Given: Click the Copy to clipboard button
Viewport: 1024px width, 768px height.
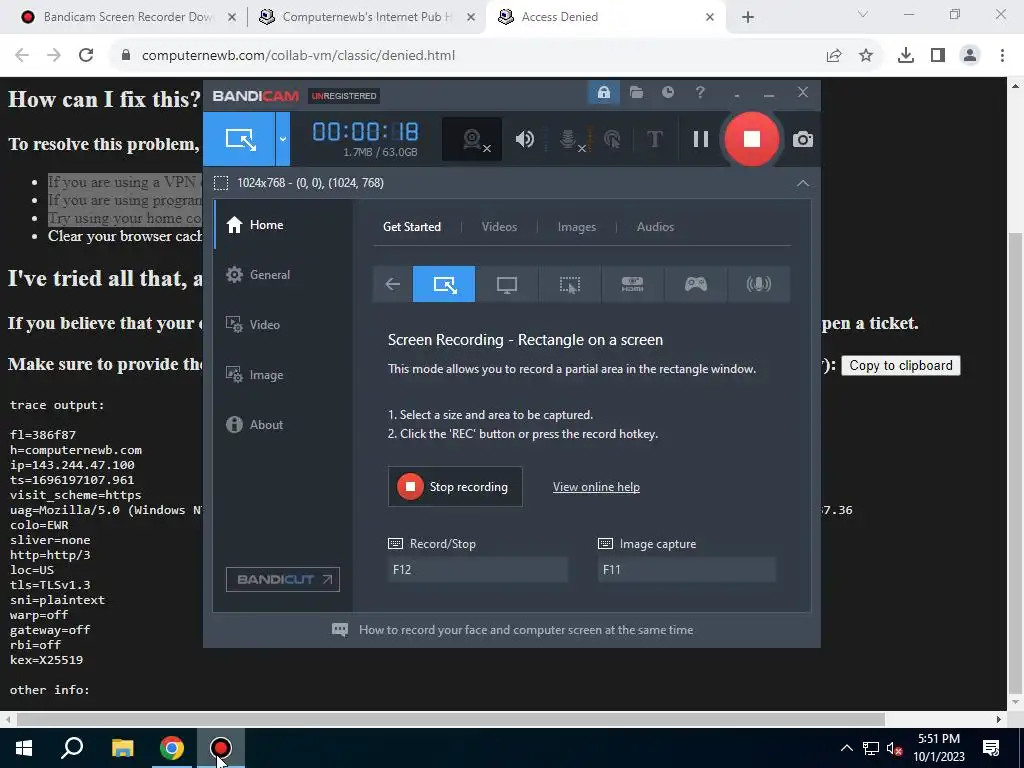Looking at the screenshot, I should click(x=901, y=366).
